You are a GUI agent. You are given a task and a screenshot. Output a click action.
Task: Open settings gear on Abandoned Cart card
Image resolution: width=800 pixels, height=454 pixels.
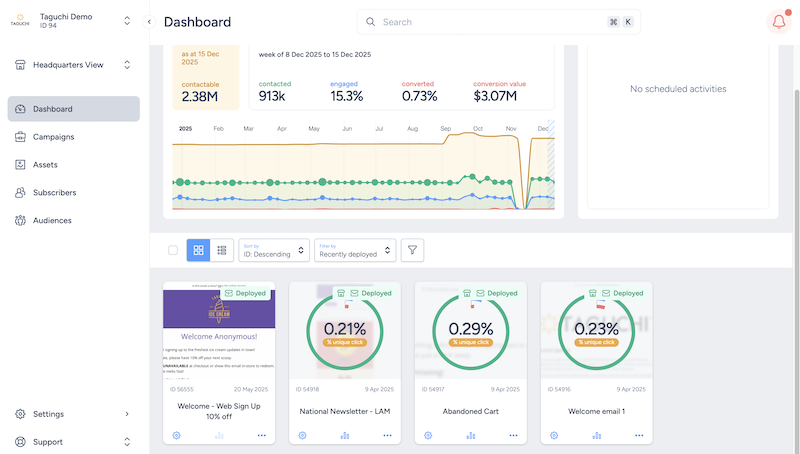pos(428,435)
